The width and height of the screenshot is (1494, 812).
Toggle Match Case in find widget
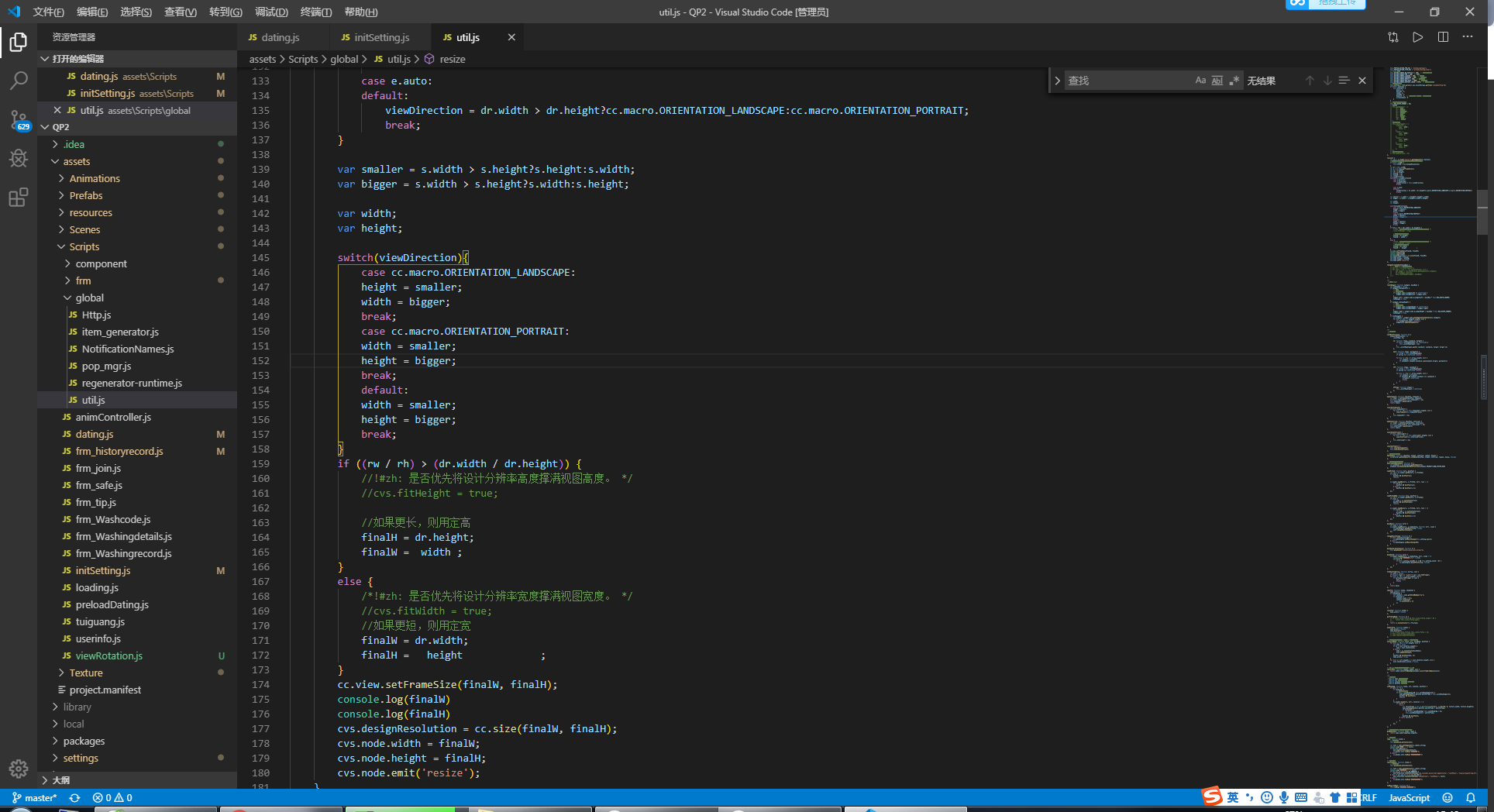pos(1200,81)
